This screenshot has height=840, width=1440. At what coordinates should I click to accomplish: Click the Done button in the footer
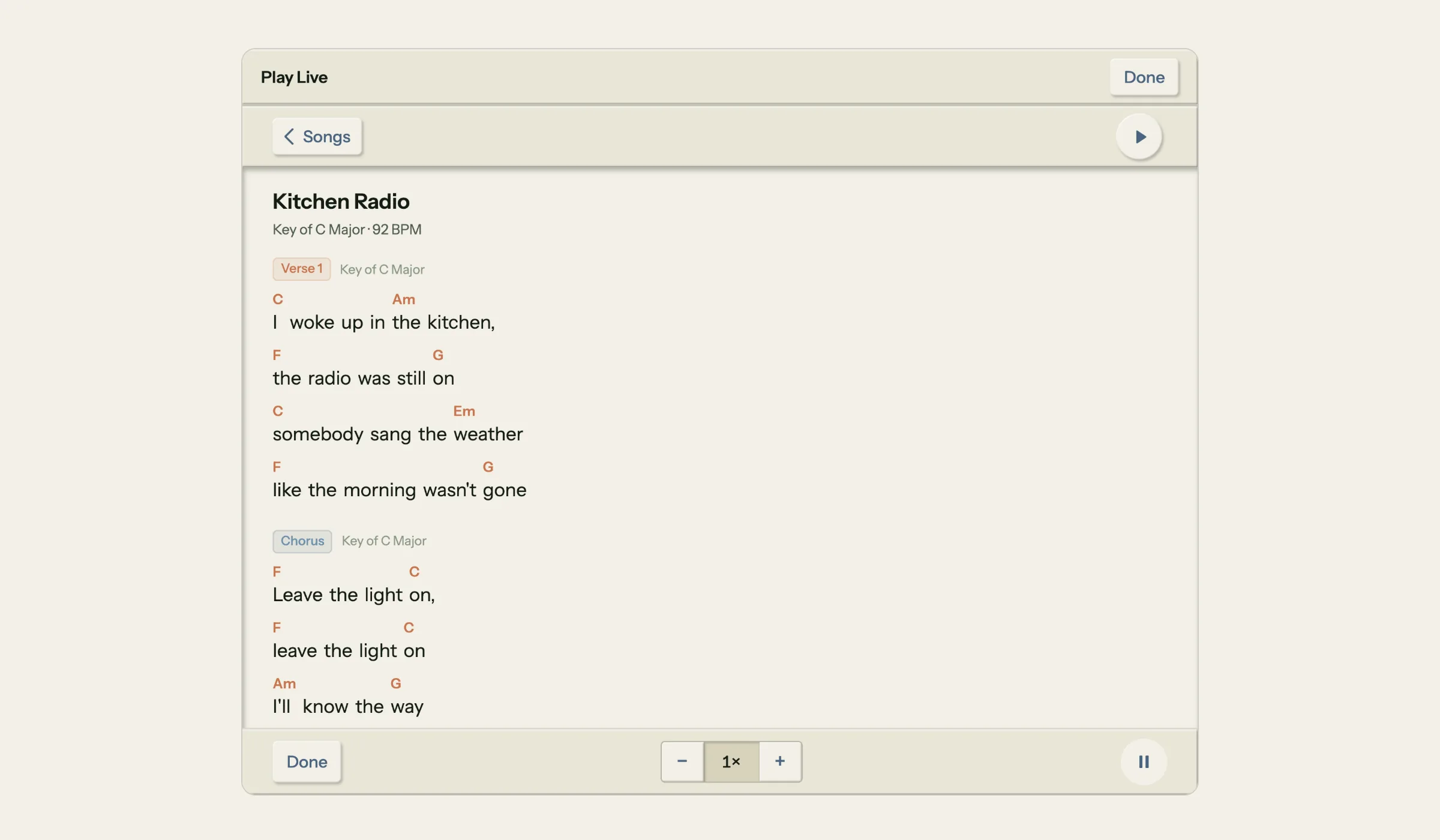click(307, 761)
